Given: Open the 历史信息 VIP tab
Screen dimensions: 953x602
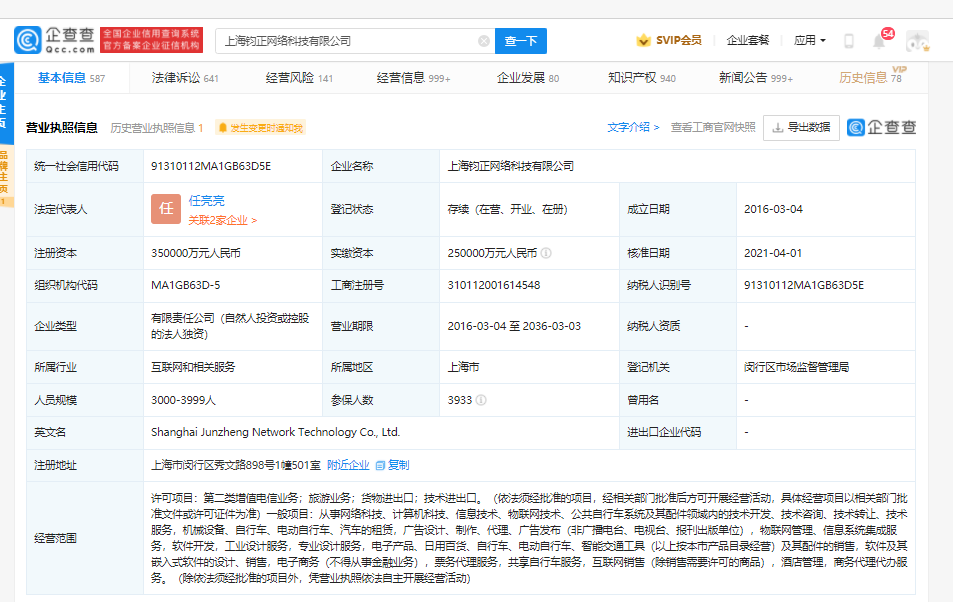Looking at the screenshot, I should [x=872, y=77].
